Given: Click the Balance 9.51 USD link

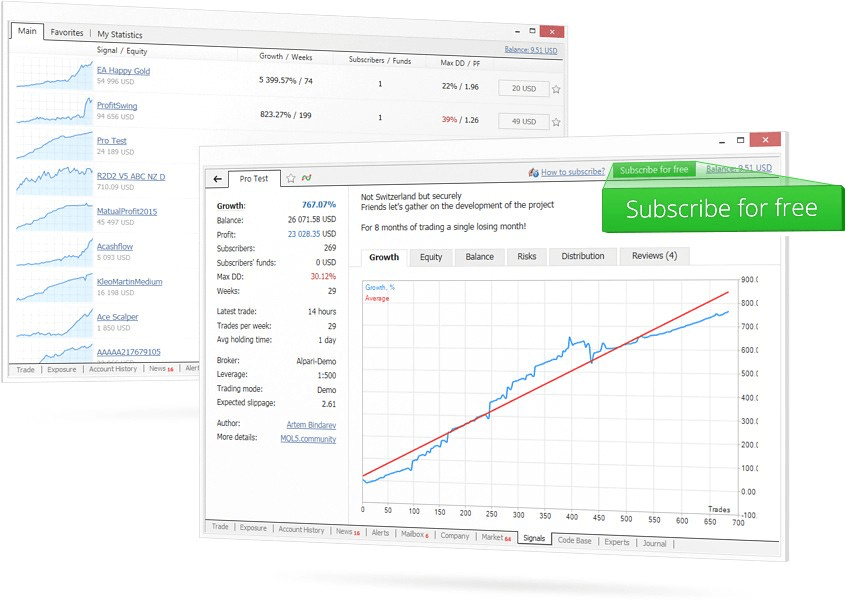Looking at the screenshot, I should pyautogui.click(x=740, y=167).
